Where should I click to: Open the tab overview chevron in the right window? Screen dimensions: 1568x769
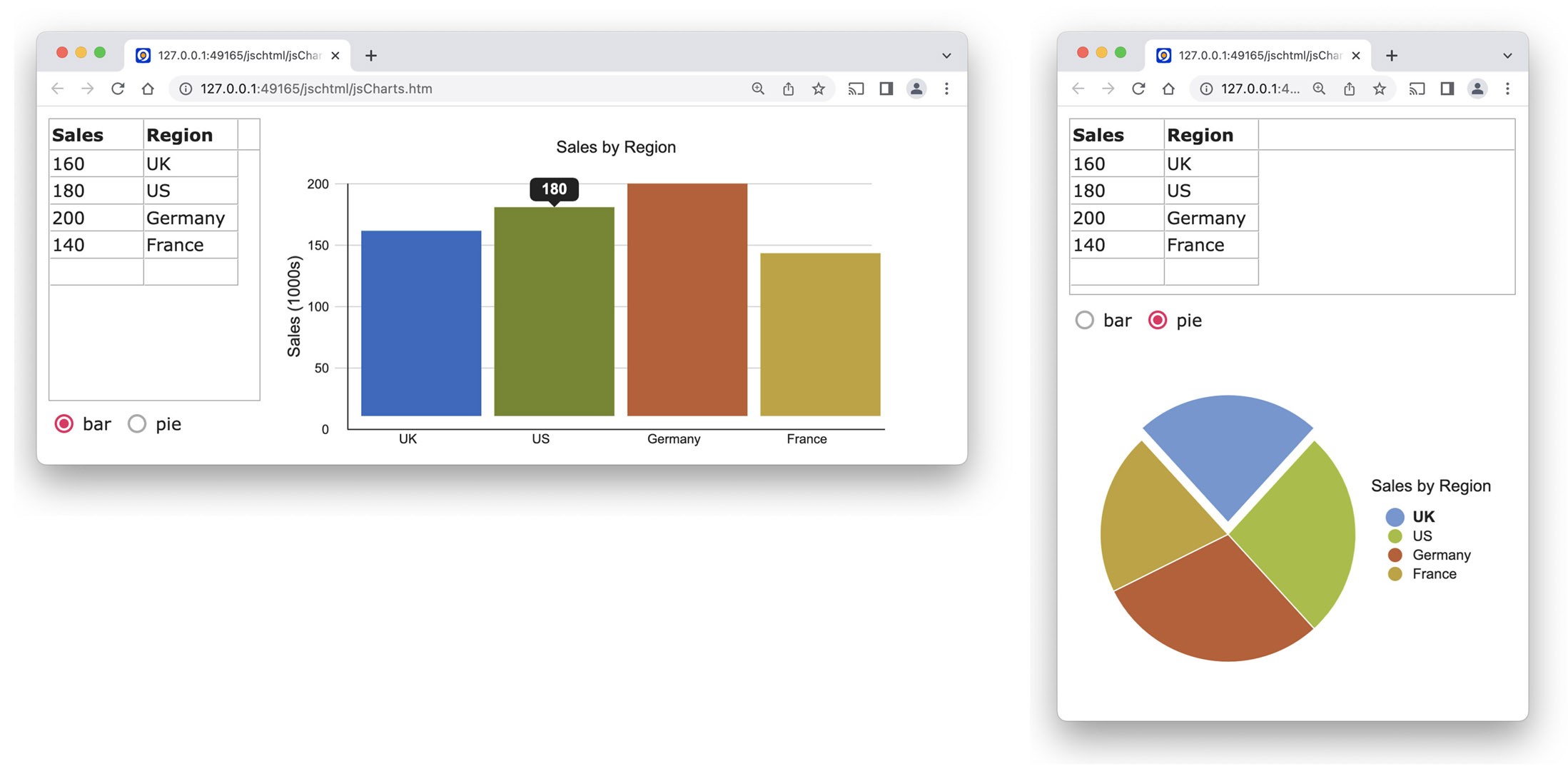coord(1507,55)
